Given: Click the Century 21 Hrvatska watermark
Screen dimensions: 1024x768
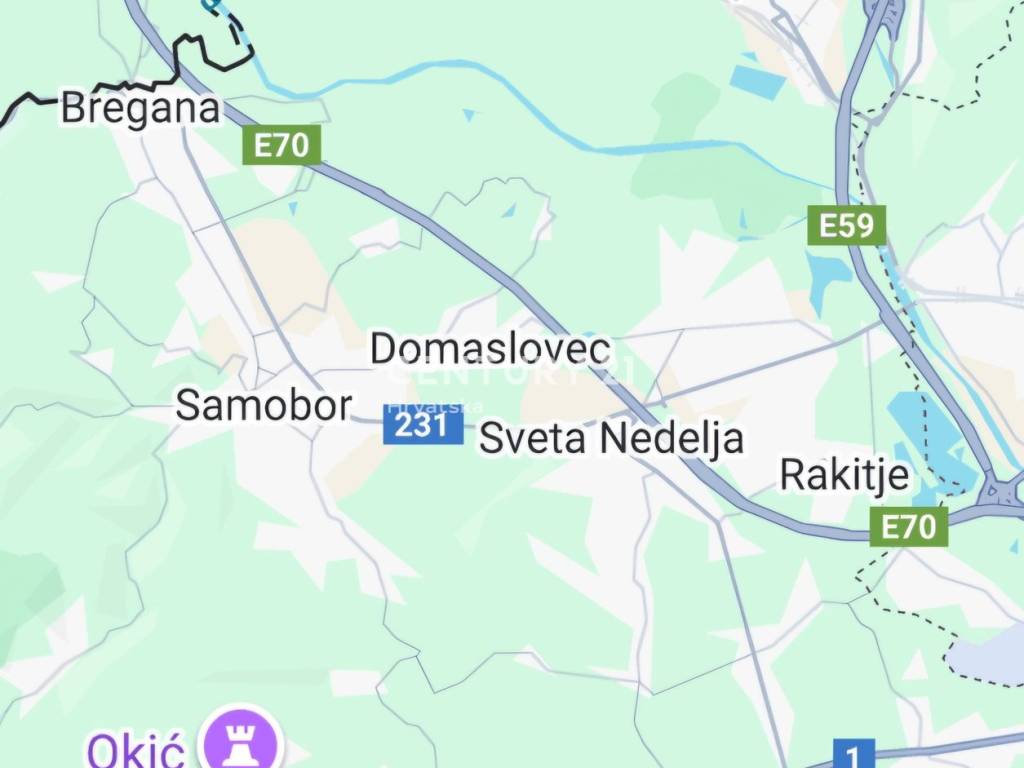Looking at the screenshot, I should pyautogui.click(x=509, y=385).
